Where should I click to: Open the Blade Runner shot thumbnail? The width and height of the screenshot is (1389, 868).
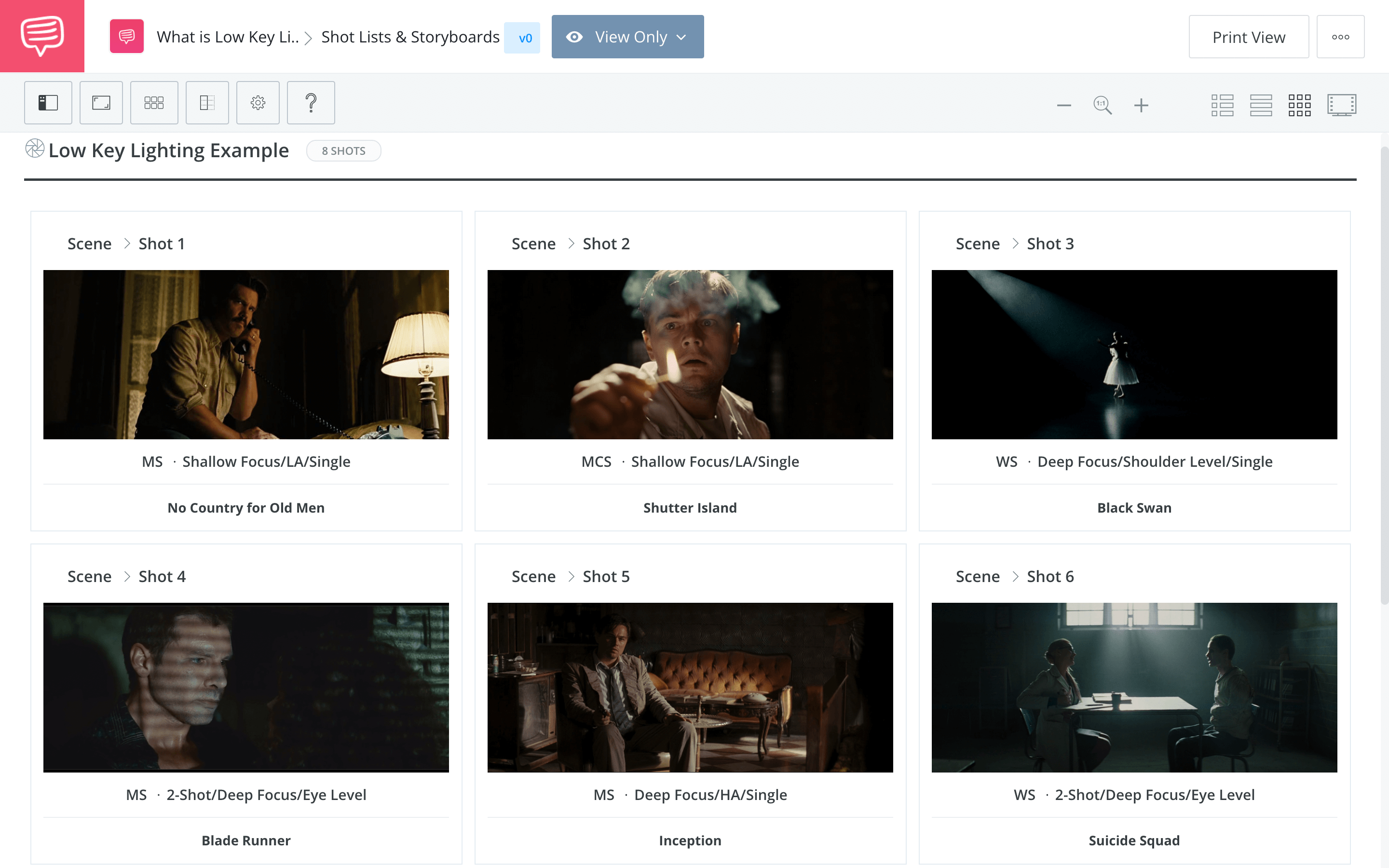(x=245, y=687)
